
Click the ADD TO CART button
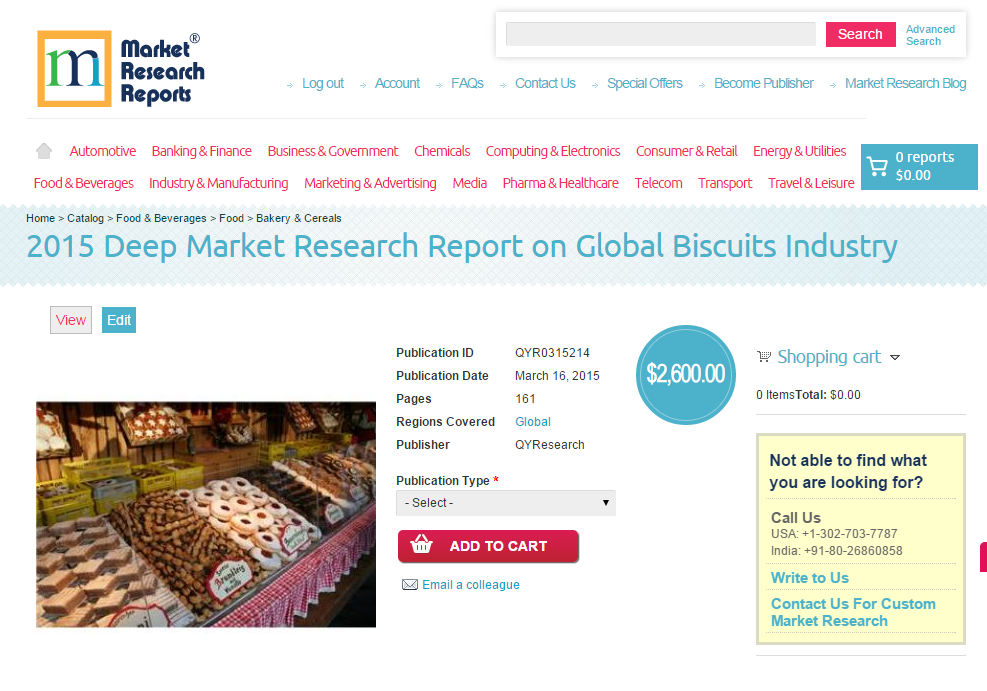(488, 546)
